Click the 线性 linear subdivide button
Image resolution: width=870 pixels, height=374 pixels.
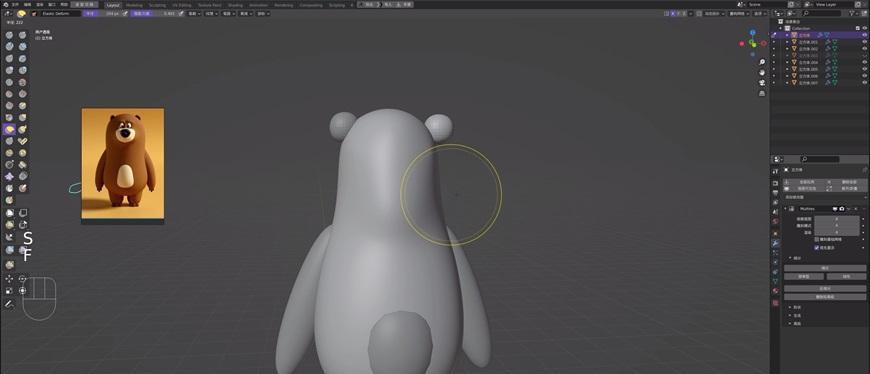click(x=846, y=276)
